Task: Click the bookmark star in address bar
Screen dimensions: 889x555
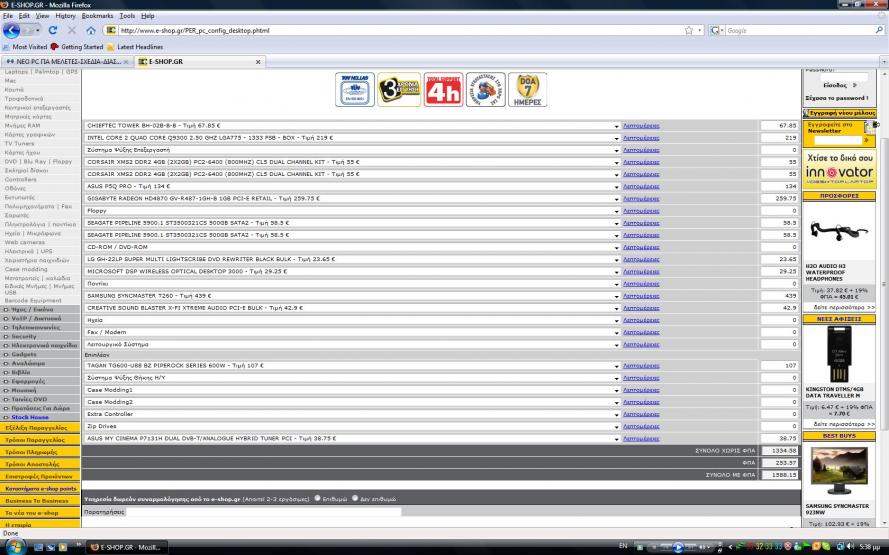Action: (x=689, y=30)
